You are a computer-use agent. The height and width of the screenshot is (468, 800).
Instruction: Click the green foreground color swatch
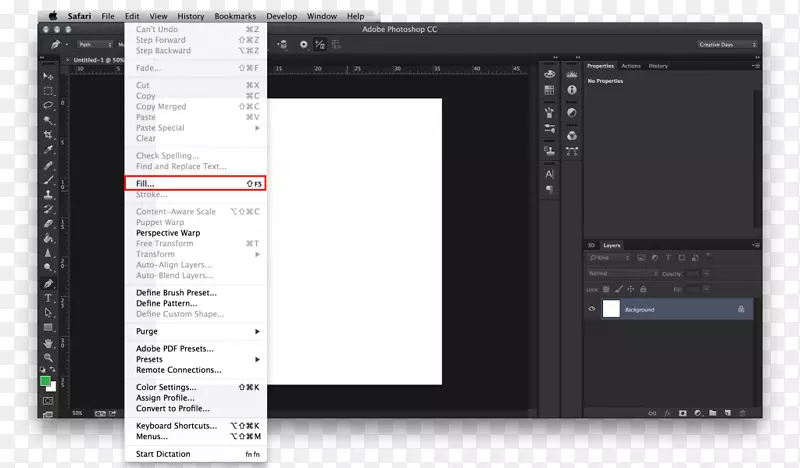click(45, 381)
